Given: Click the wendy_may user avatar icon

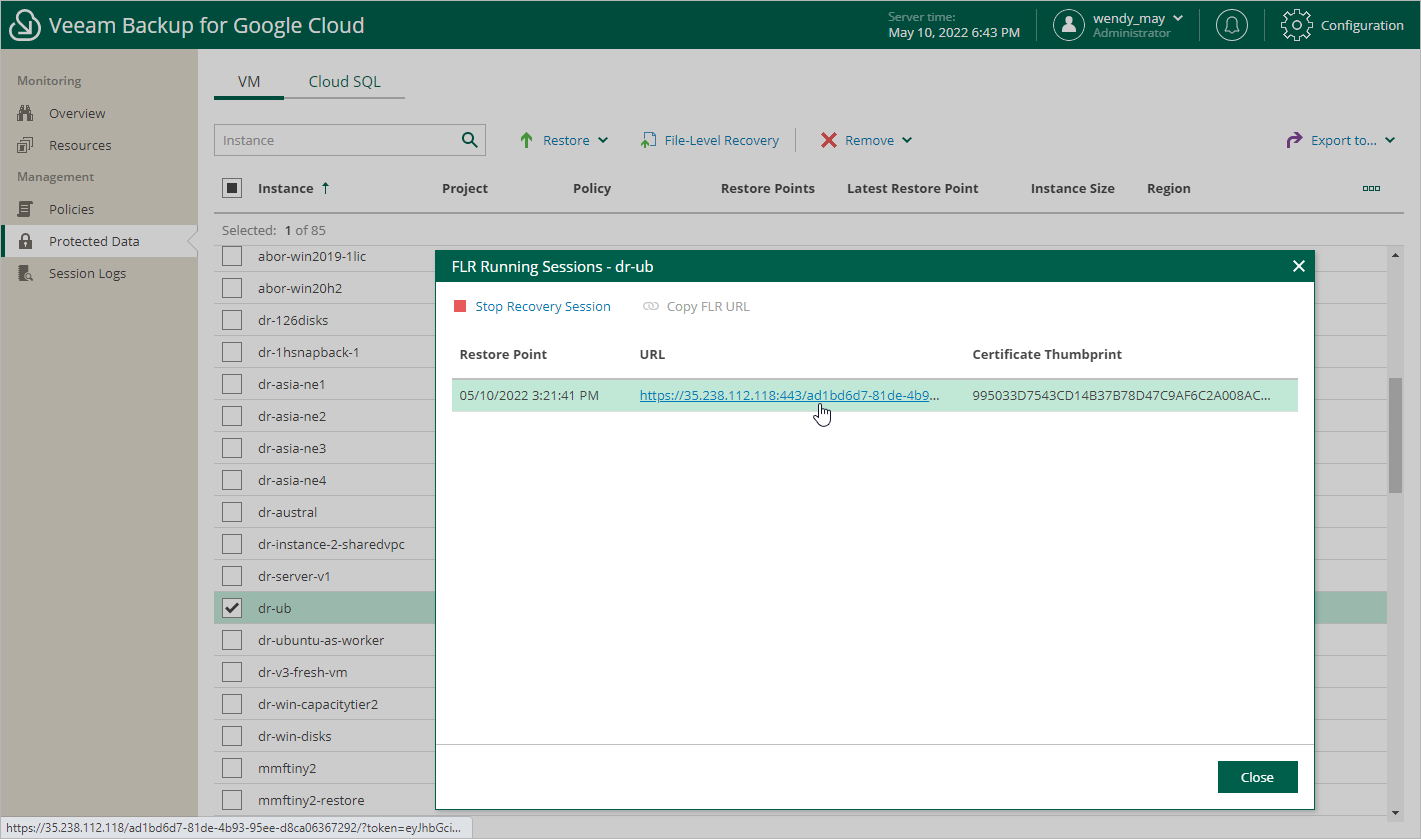Looking at the screenshot, I should coord(1068,25).
